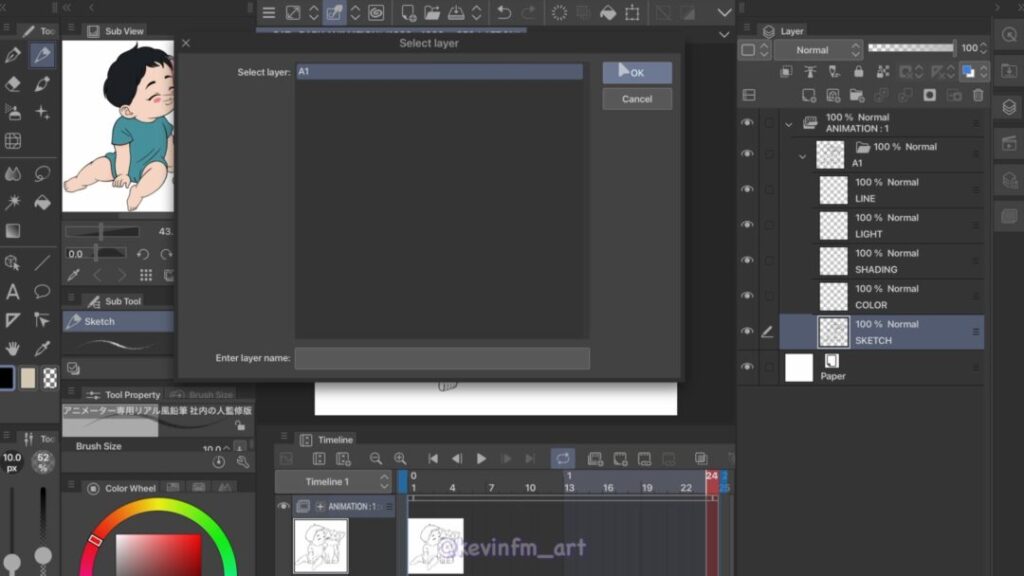Select the Text tool
The width and height of the screenshot is (1024, 576).
click(x=13, y=292)
